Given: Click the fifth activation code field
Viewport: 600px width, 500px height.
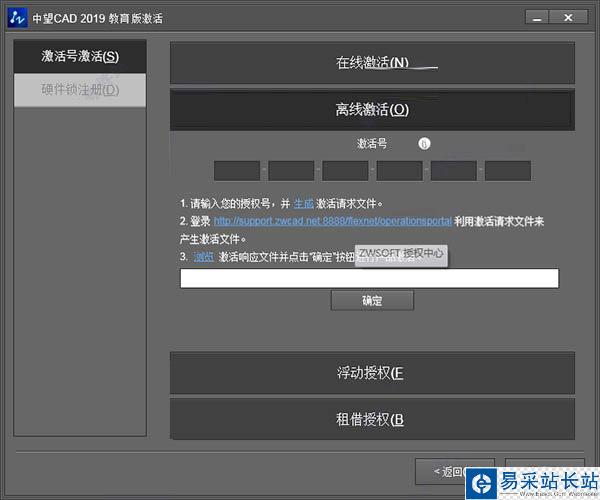Looking at the screenshot, I should pyautogui.click(x=454, y=171).
